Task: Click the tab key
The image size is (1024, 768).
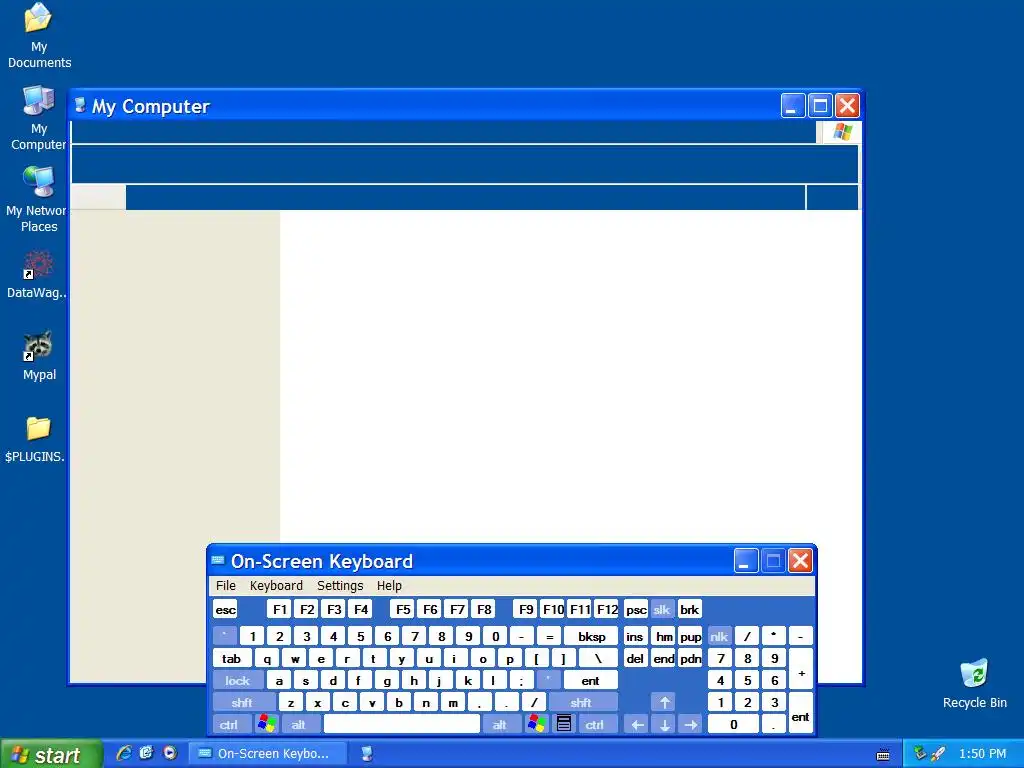Action: 232,658
